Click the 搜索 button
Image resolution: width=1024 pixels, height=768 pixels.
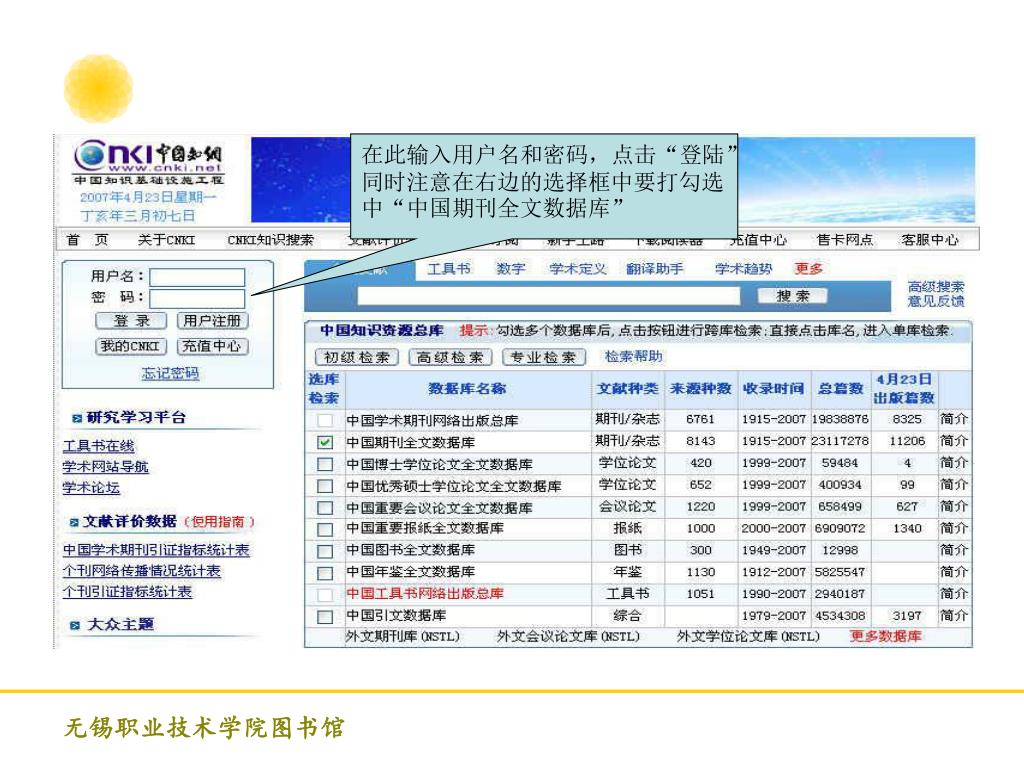point(792,296)
